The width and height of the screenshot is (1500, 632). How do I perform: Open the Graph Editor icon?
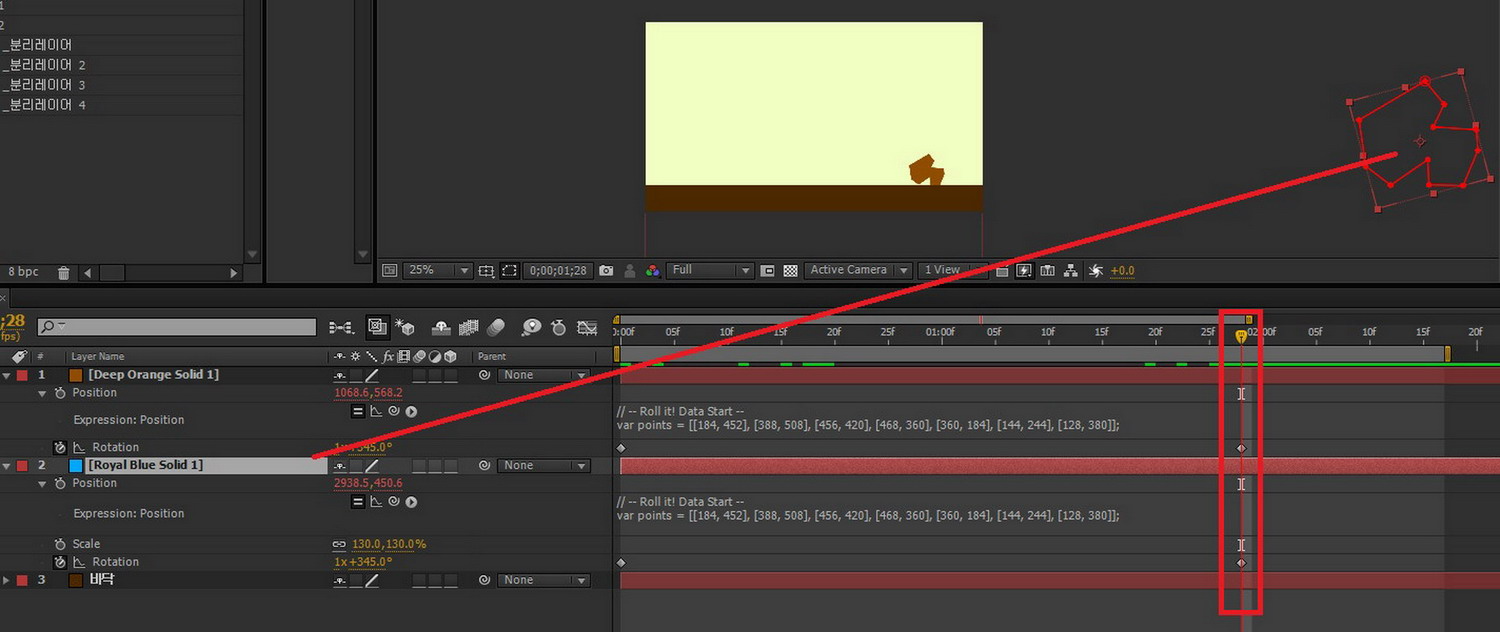pos(587,327)
